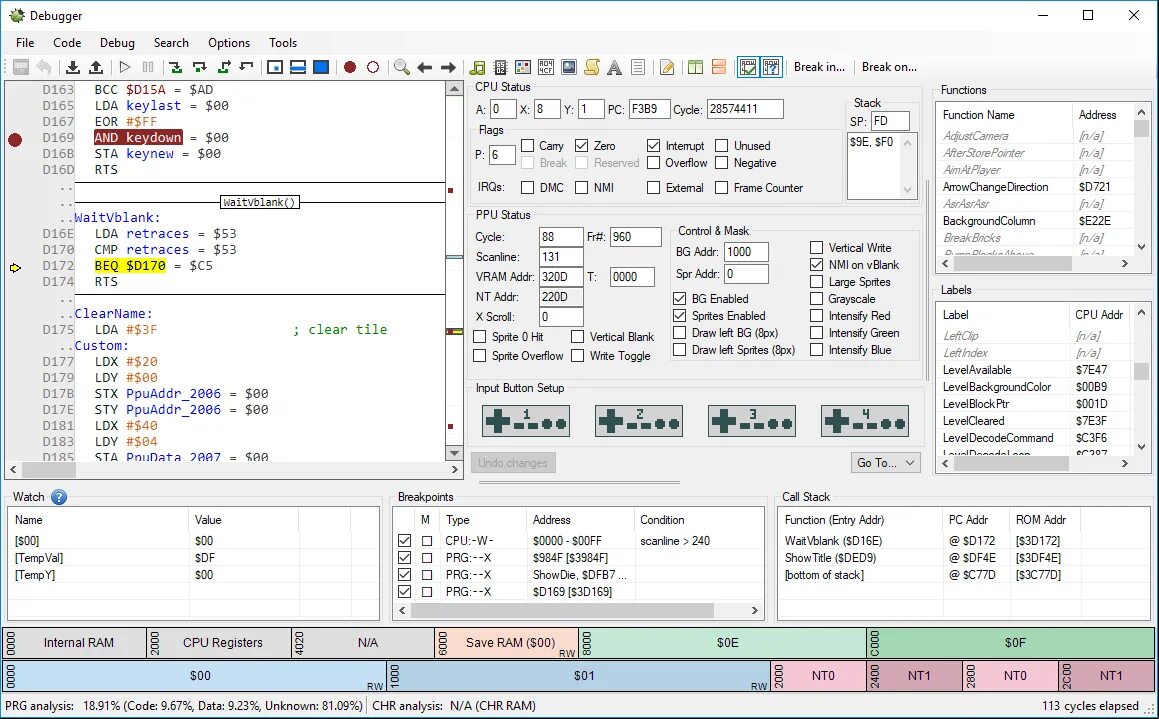Open the Break on... dropdown
The image size is (1159, 719).
coord(889,67)
